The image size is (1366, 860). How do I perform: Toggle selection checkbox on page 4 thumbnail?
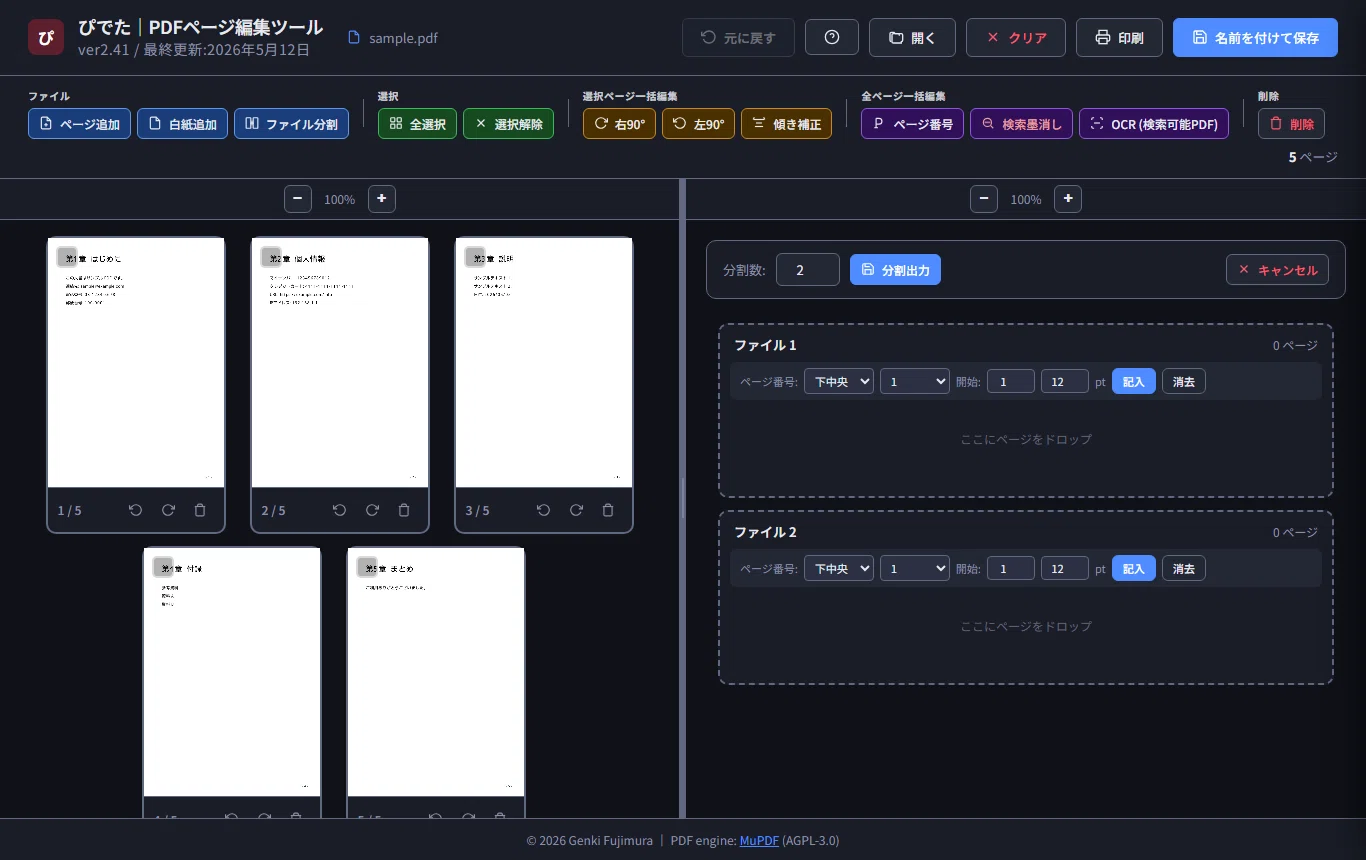pyautogui.click(x=163, y=567)
